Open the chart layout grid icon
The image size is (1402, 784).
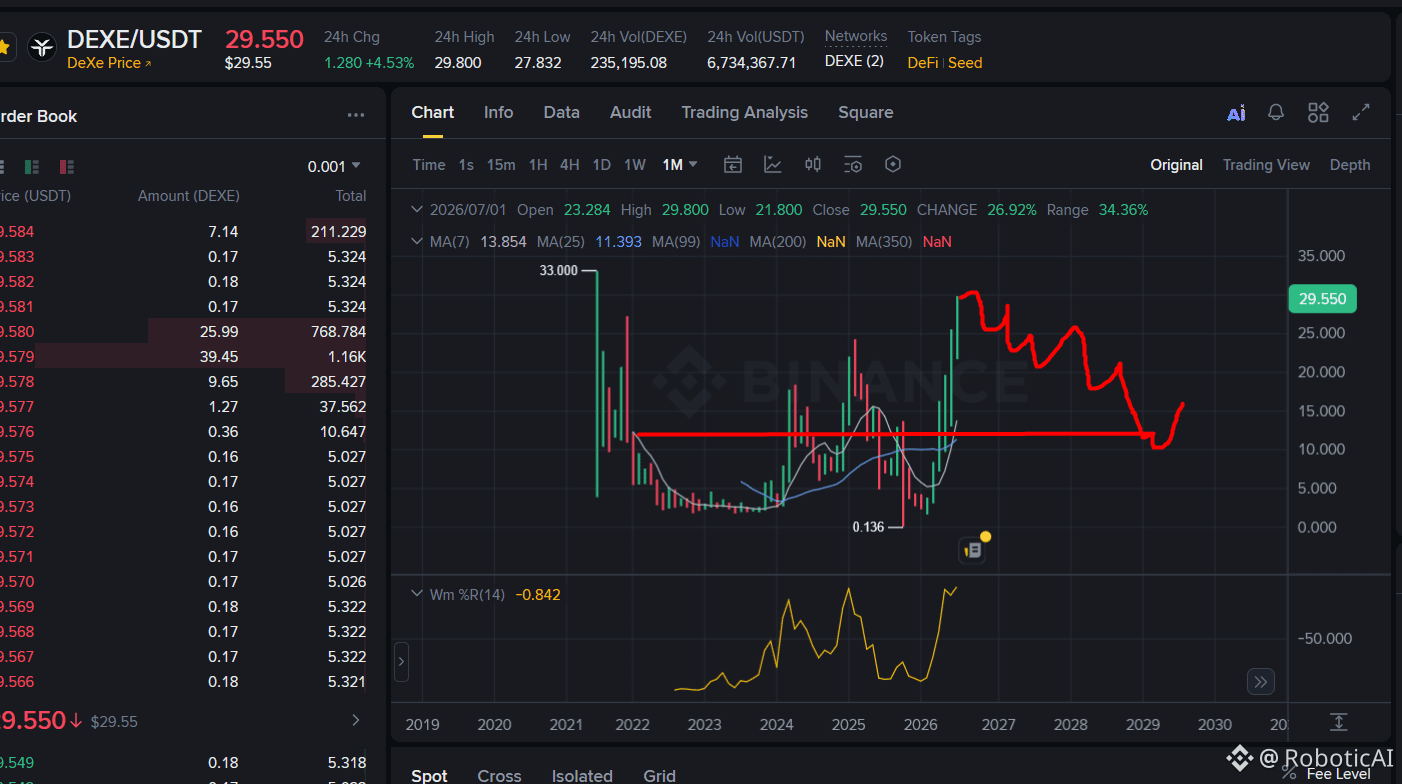pyautogui.click(x=1318, y=112)
